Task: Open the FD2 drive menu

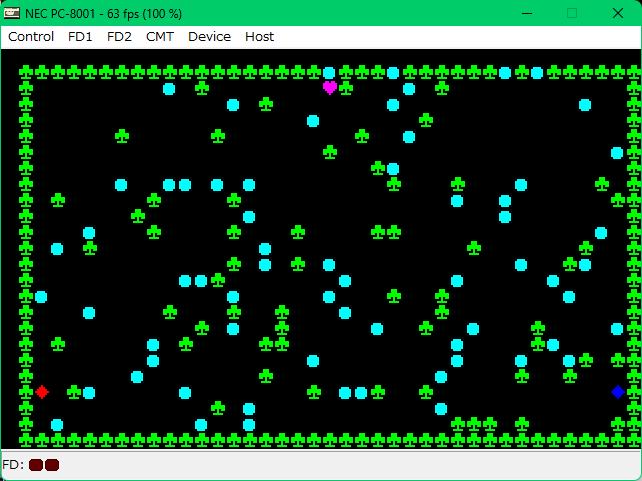Action: [119, 37]
